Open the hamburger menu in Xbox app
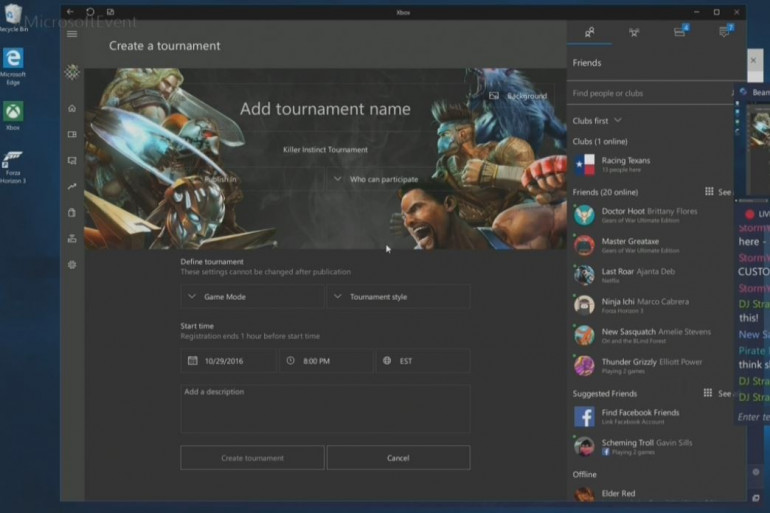Viewport: 770px width, 513px height. click(72, 34)
